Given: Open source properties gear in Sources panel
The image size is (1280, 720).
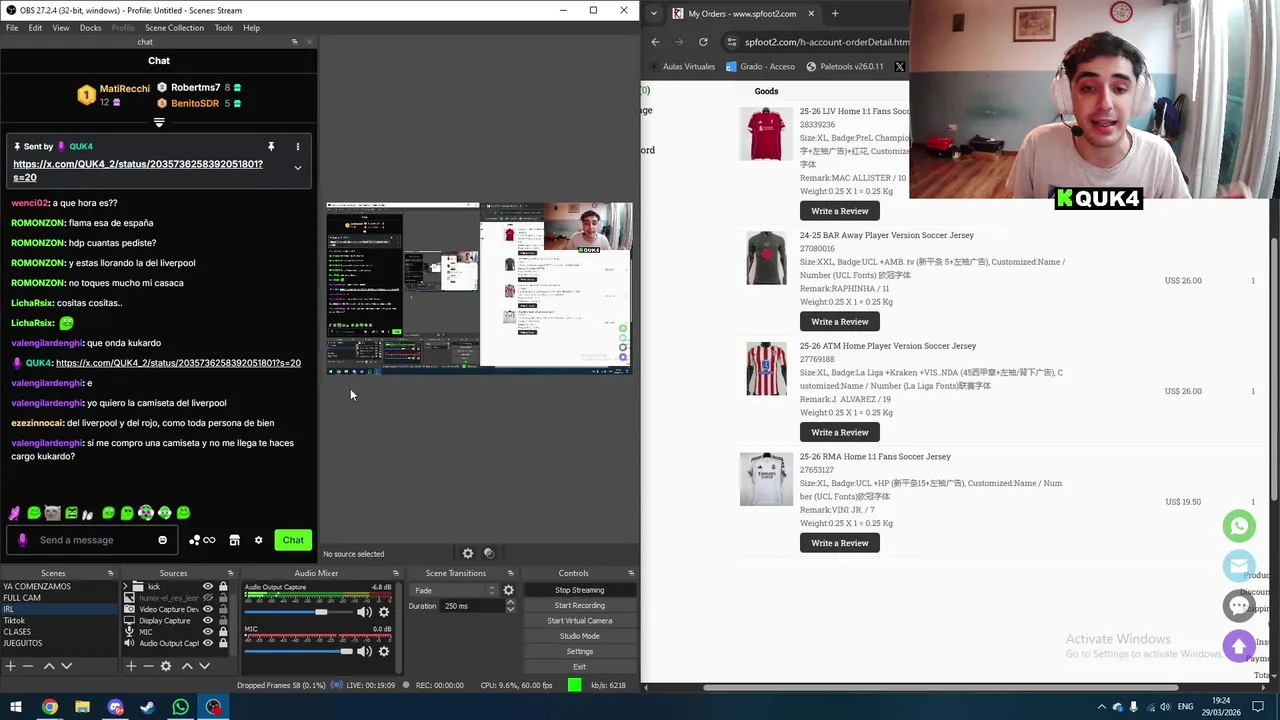Looking at the screenshot, I should point(166,666).
